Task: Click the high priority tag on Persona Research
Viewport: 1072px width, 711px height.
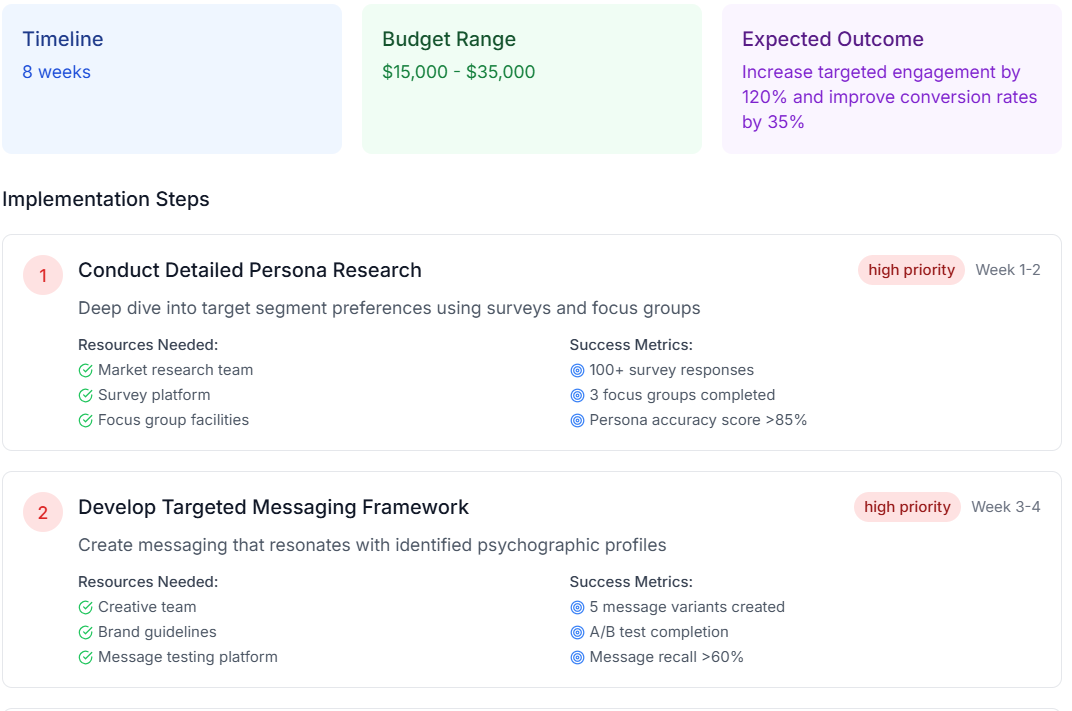Action: 911,270
